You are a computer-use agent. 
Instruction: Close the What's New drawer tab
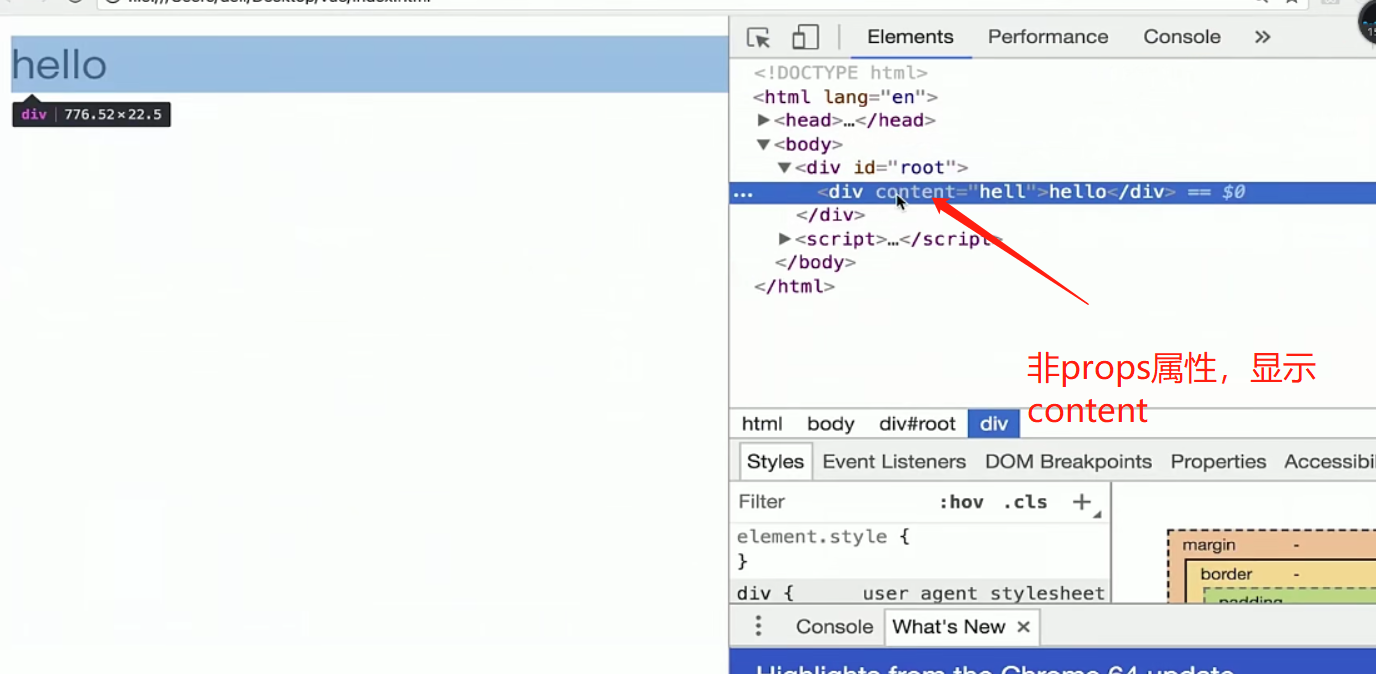[x=1023, y=627]
